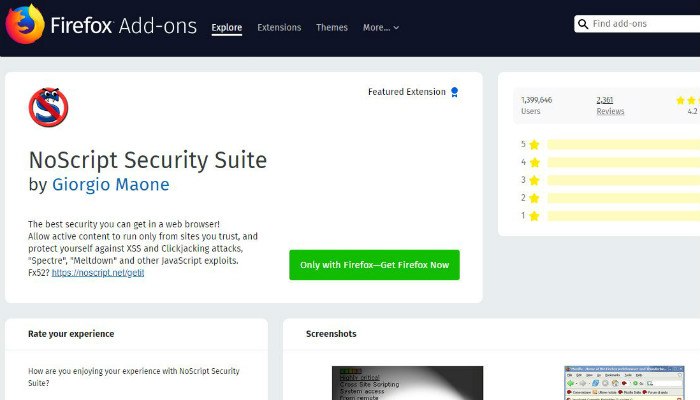Click the search magnifier icon
700x400 pixels.
[583, 24]
